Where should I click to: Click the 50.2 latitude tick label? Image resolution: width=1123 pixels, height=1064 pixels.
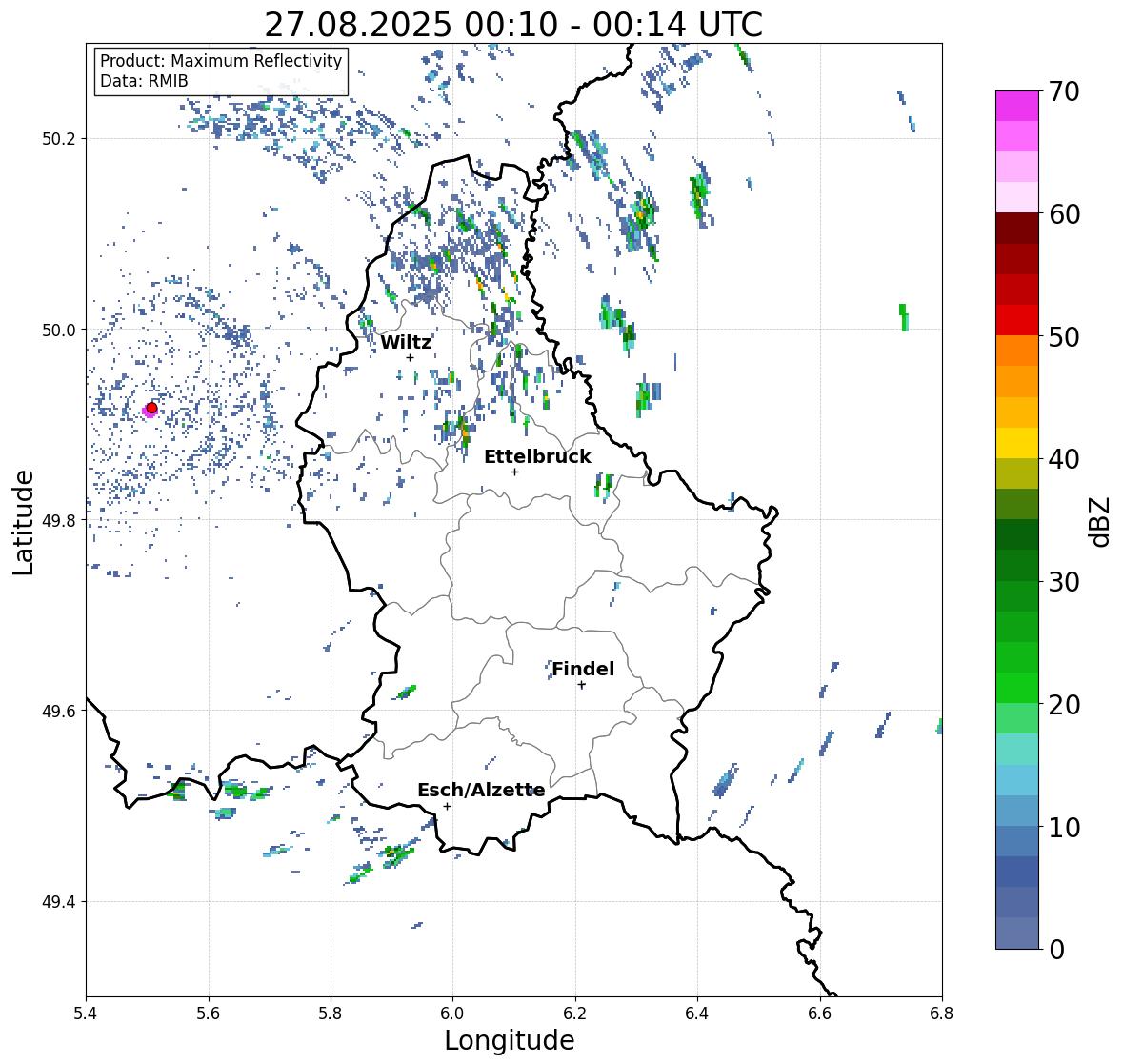click(59, 139)
